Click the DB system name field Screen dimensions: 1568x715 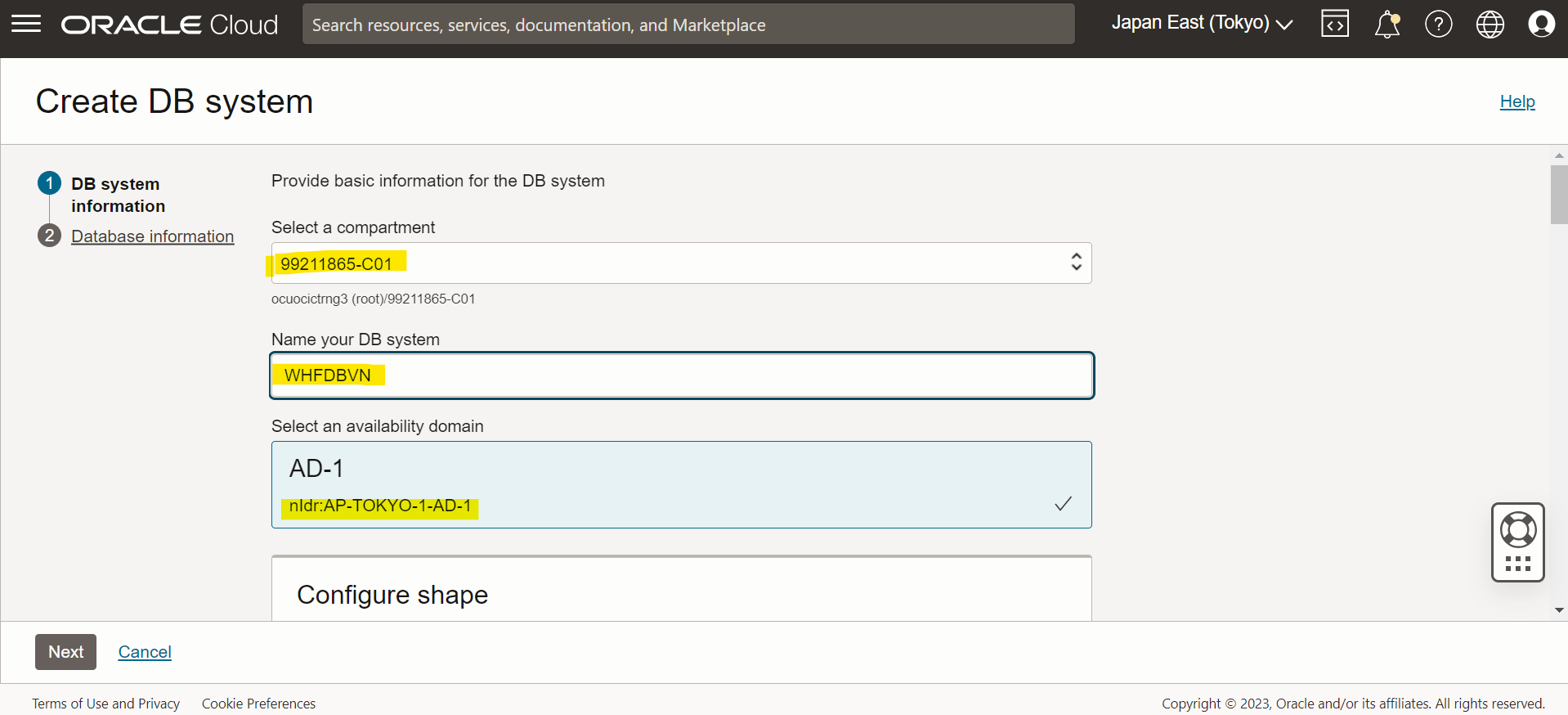(x=682, y=375)
